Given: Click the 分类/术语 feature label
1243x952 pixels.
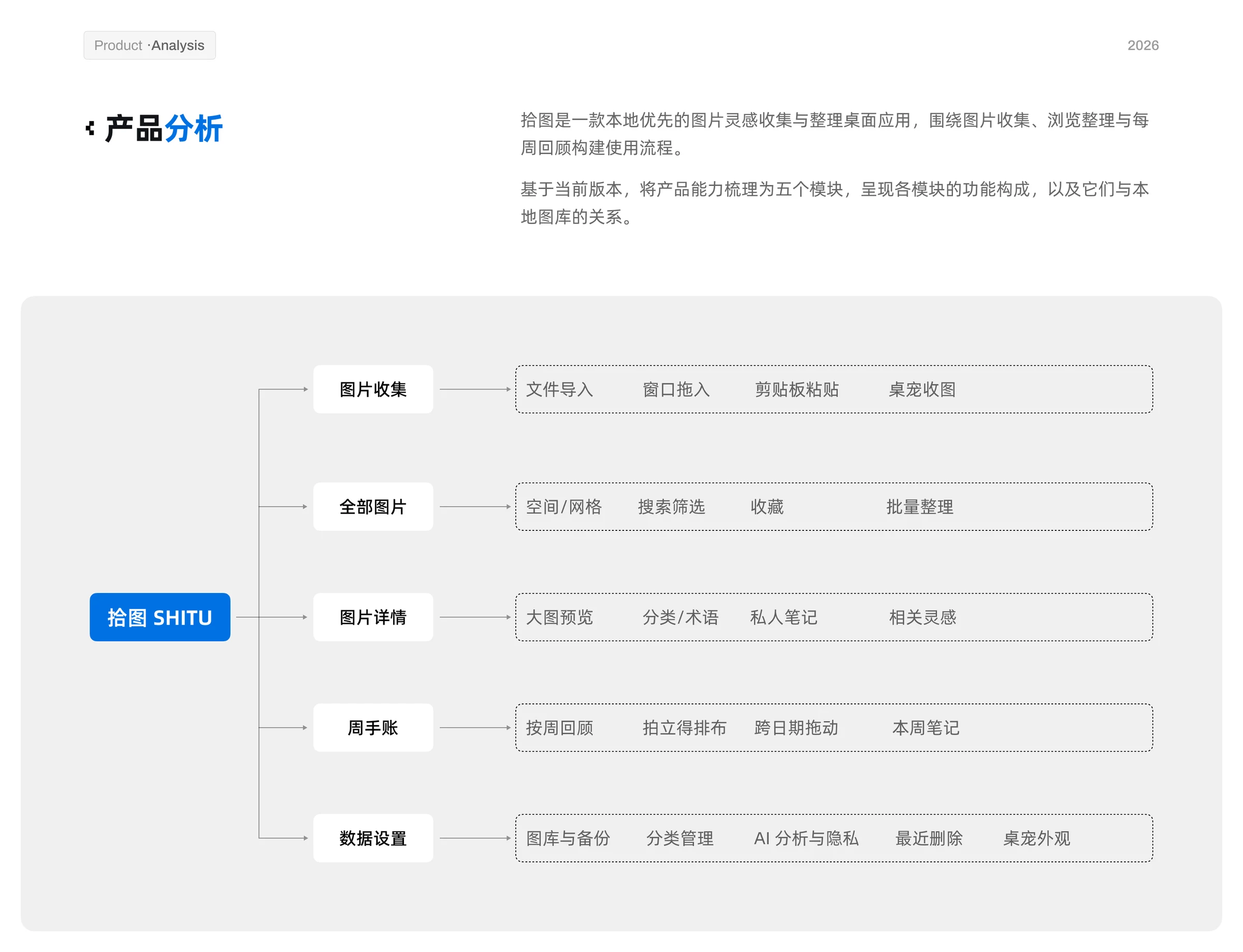Looking at the screenshot, I should 681,617.
